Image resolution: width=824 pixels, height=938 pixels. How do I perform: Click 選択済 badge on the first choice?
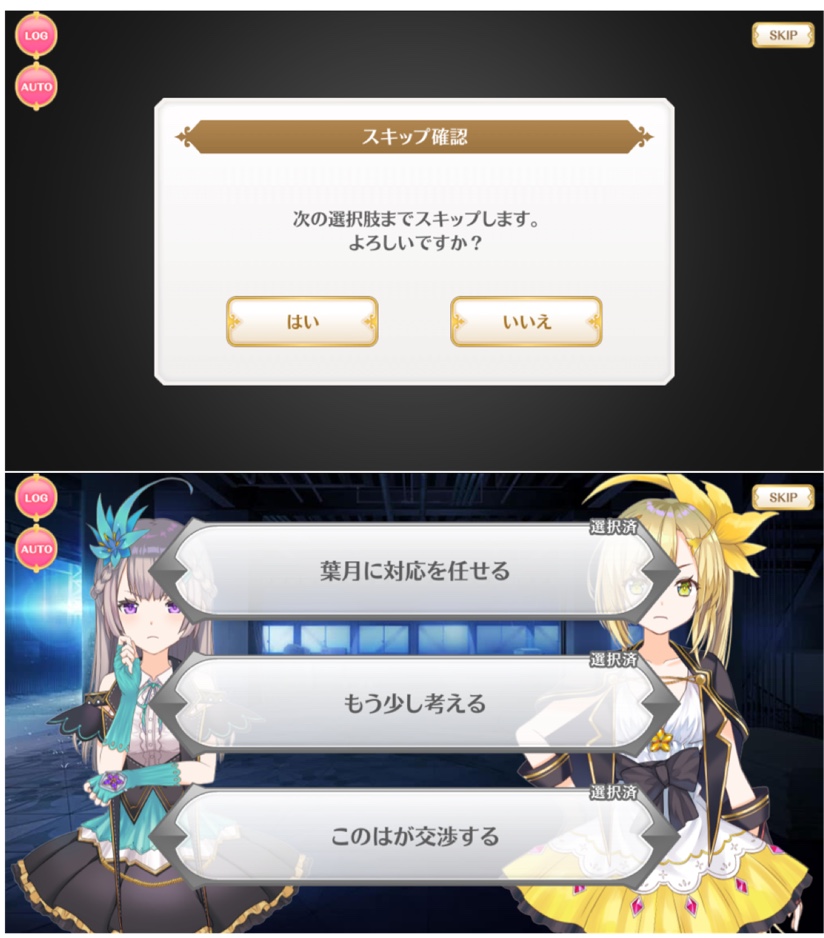tap(613, 528)
